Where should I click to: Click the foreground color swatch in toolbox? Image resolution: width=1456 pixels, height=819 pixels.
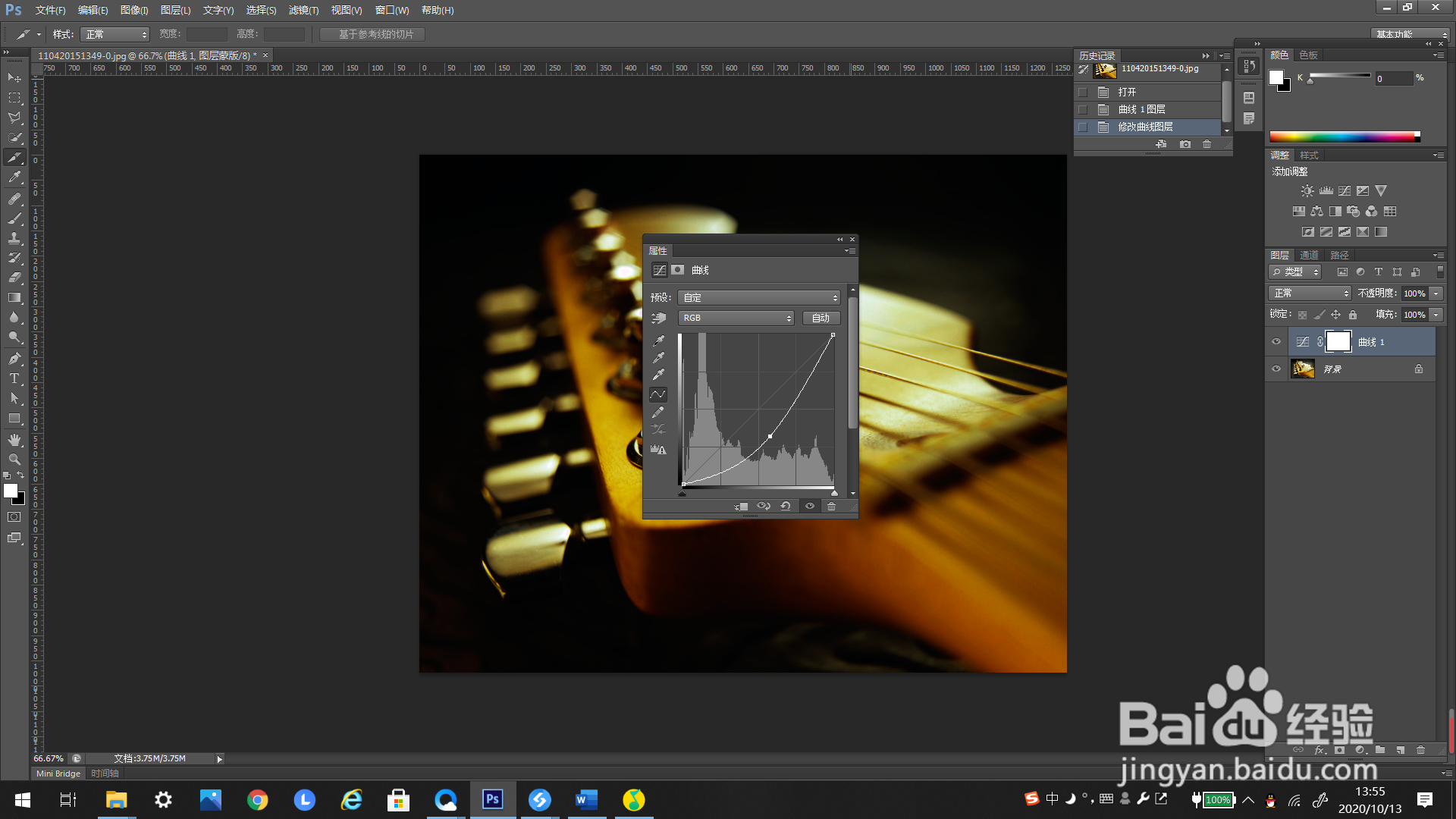[10, 491]
